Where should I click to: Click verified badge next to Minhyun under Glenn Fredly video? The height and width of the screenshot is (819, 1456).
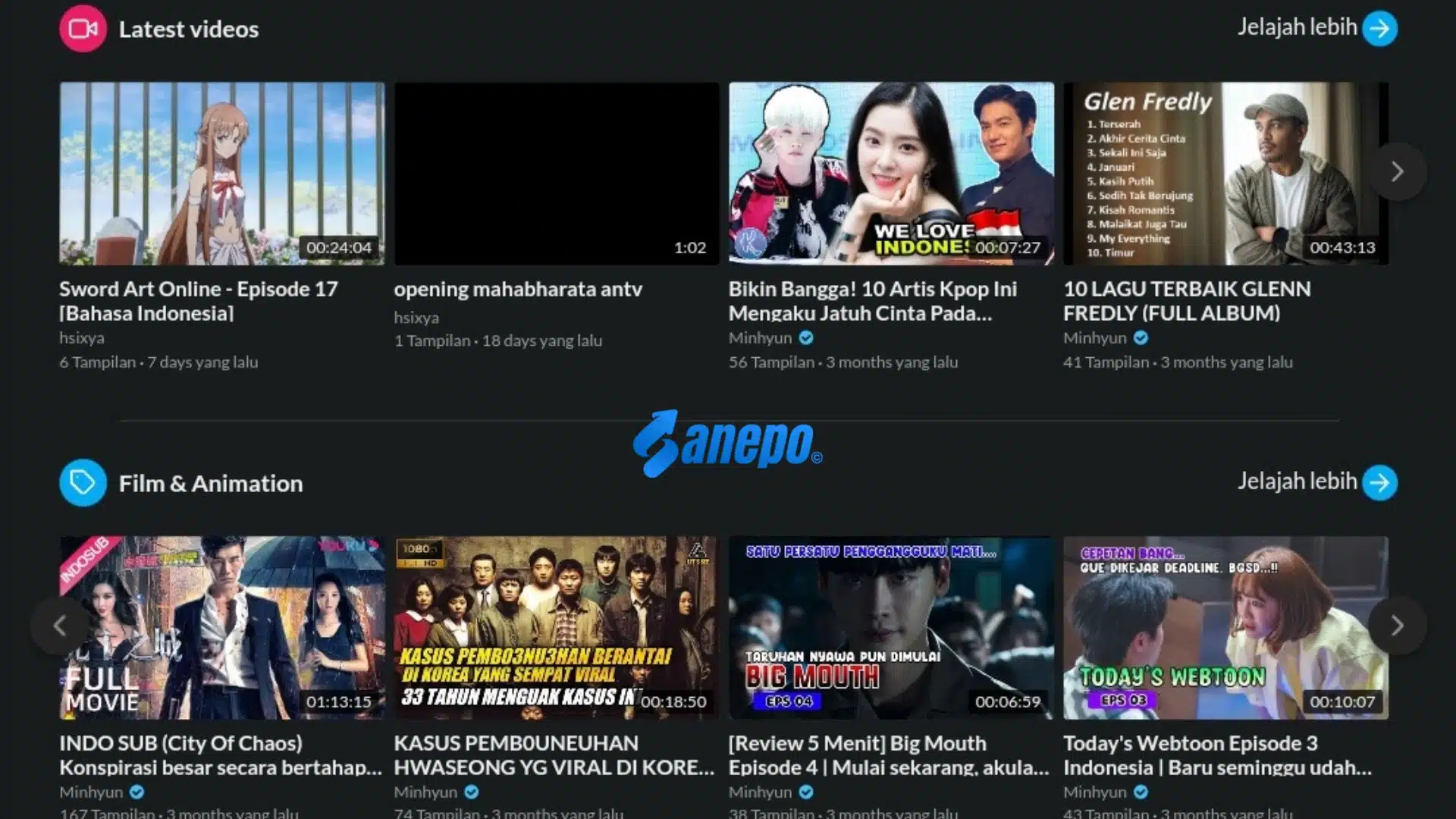click(1141, 337)
